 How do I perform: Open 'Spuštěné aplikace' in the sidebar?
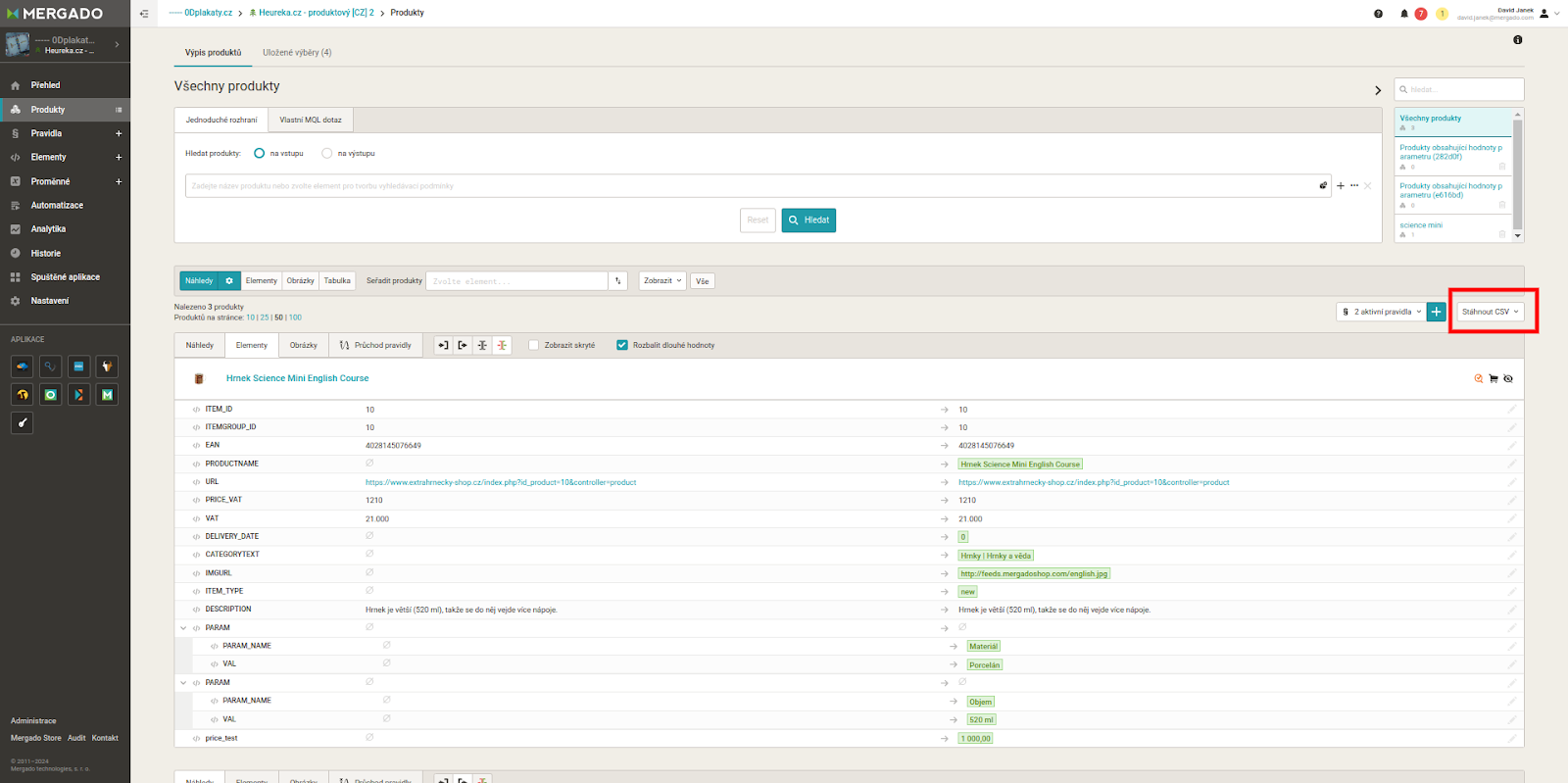point(65,277)
